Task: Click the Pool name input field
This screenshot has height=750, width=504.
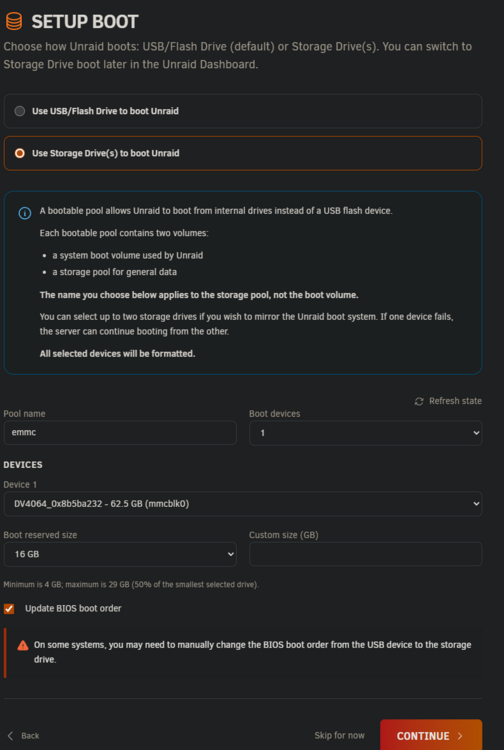Action: pos(120,432)
